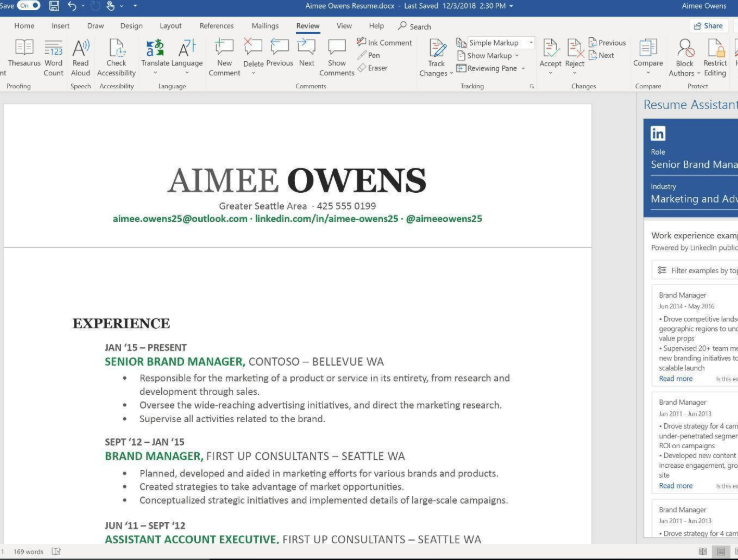Click the Save disk icon
This screenshot has height=560, width=738.
click(54, 6)
